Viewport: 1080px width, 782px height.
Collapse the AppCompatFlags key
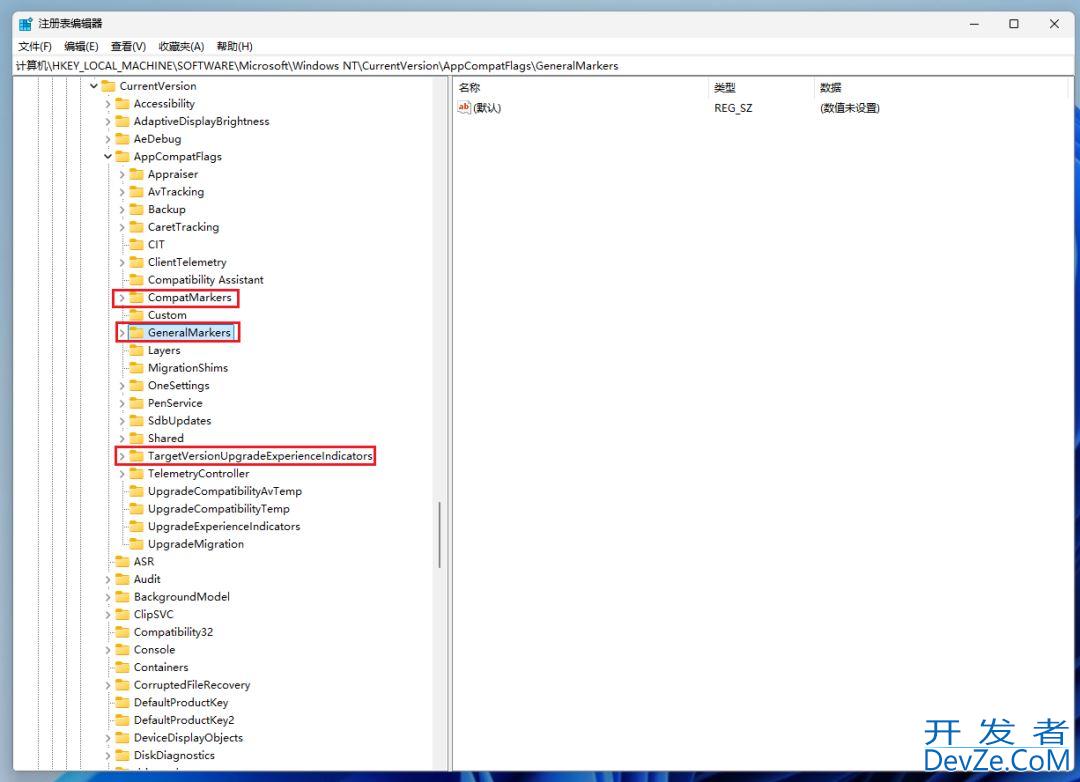(x=107, y=156)
